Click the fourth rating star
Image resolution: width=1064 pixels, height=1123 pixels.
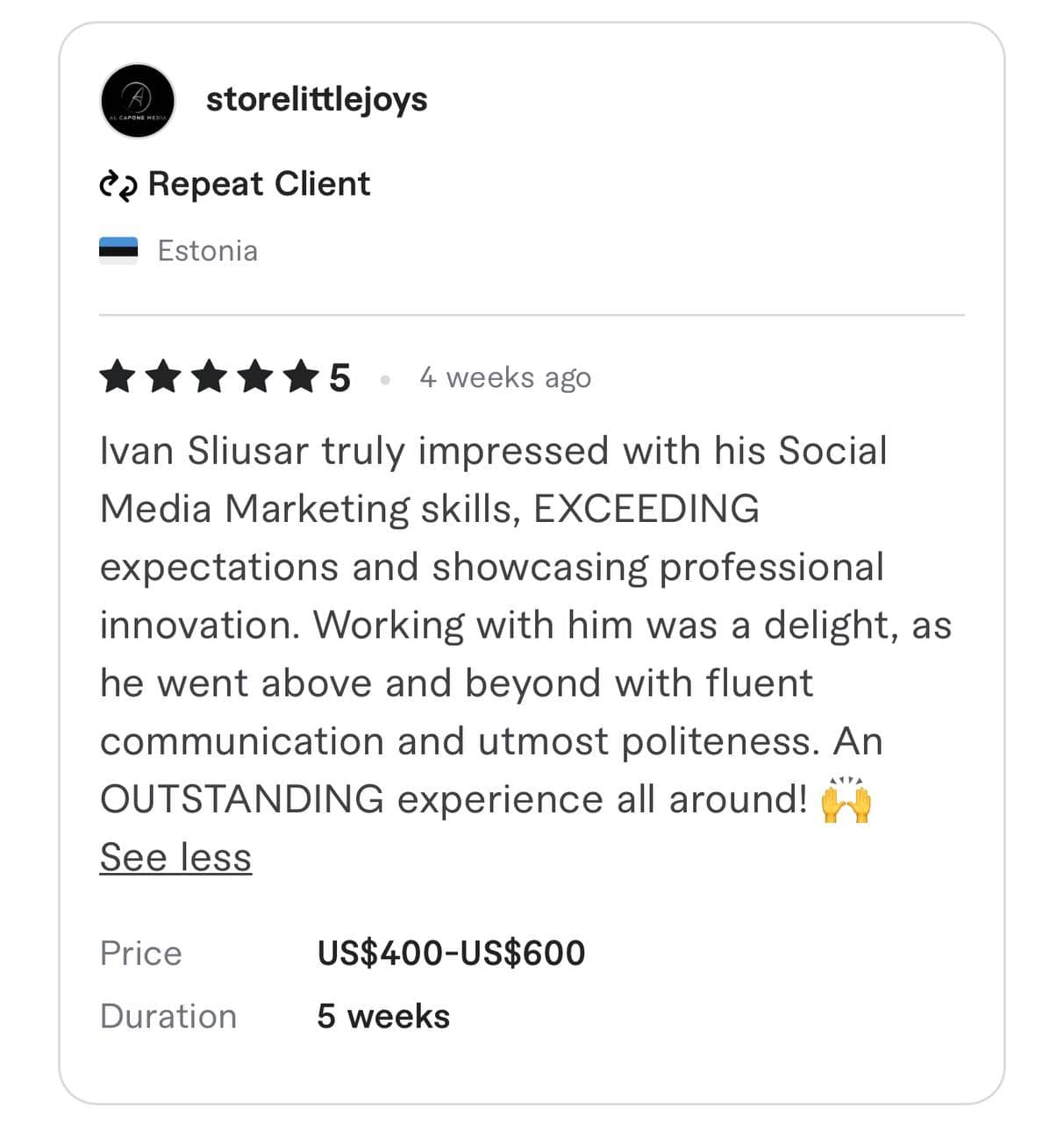click(x=254, y=378)
